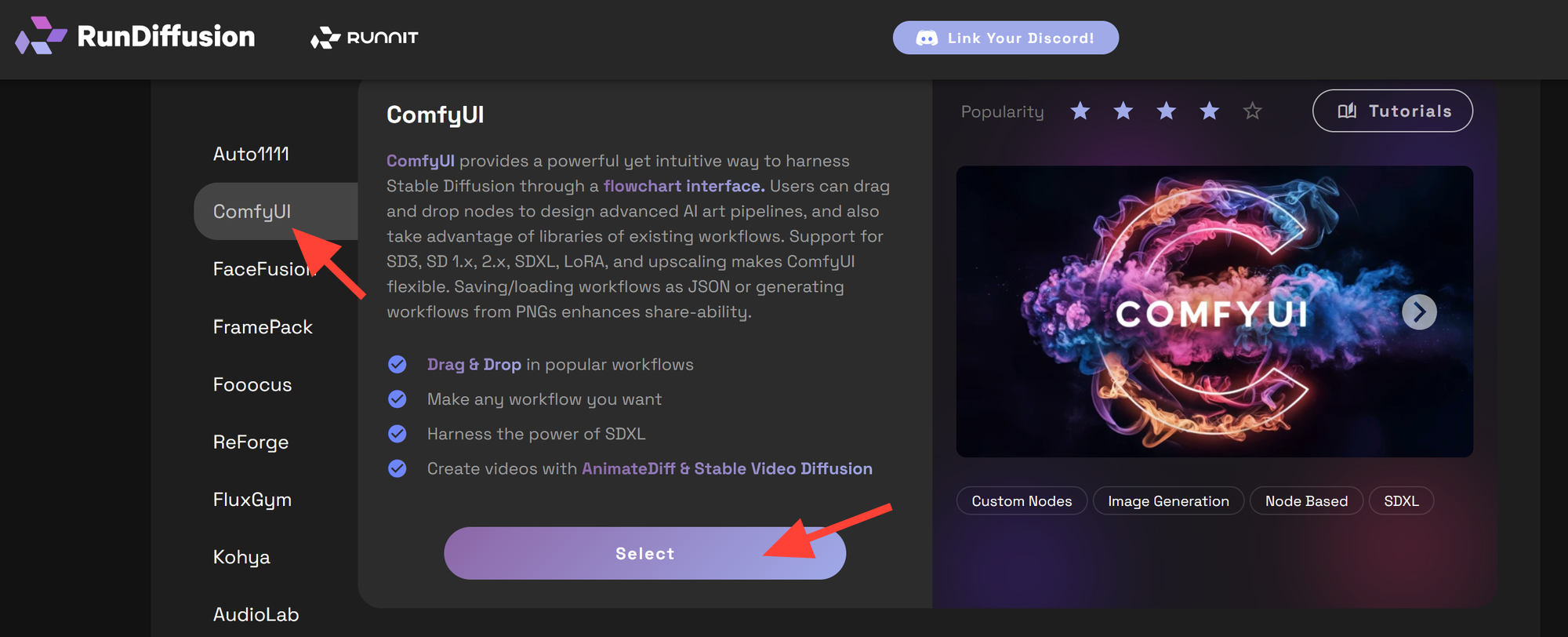Advance carousel with the right chevron arrow
Image resolution: width=1568 pixels, height=637 pixels.
coord(1419,312)
